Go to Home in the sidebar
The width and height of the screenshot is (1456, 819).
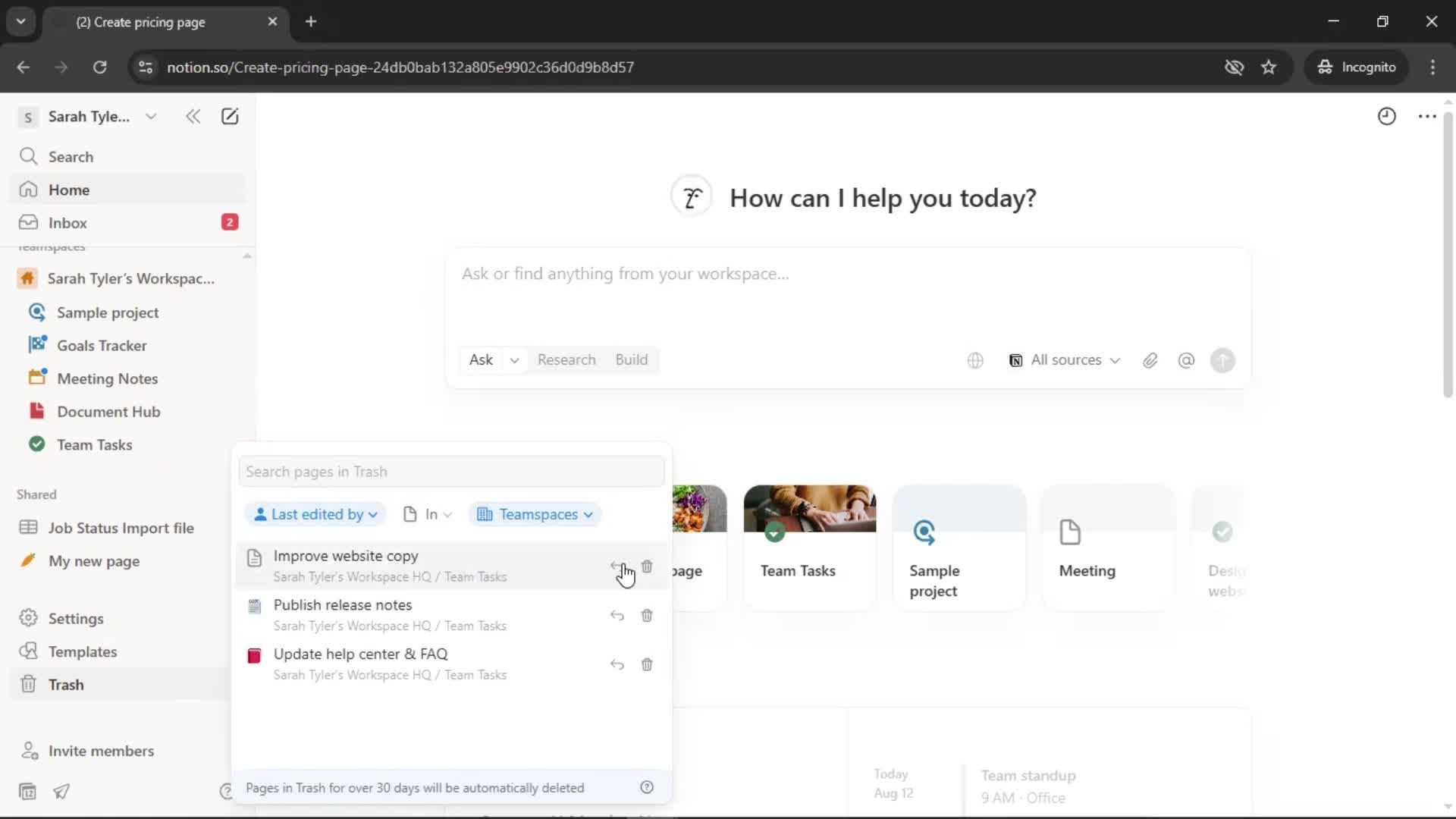[127, 190]
